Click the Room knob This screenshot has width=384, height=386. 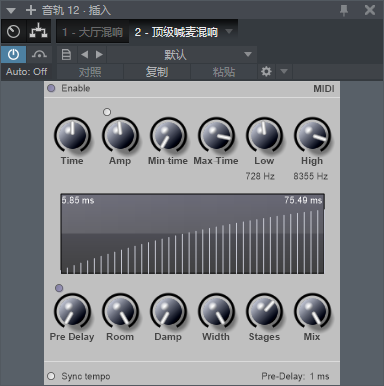(x=120, y=312)
